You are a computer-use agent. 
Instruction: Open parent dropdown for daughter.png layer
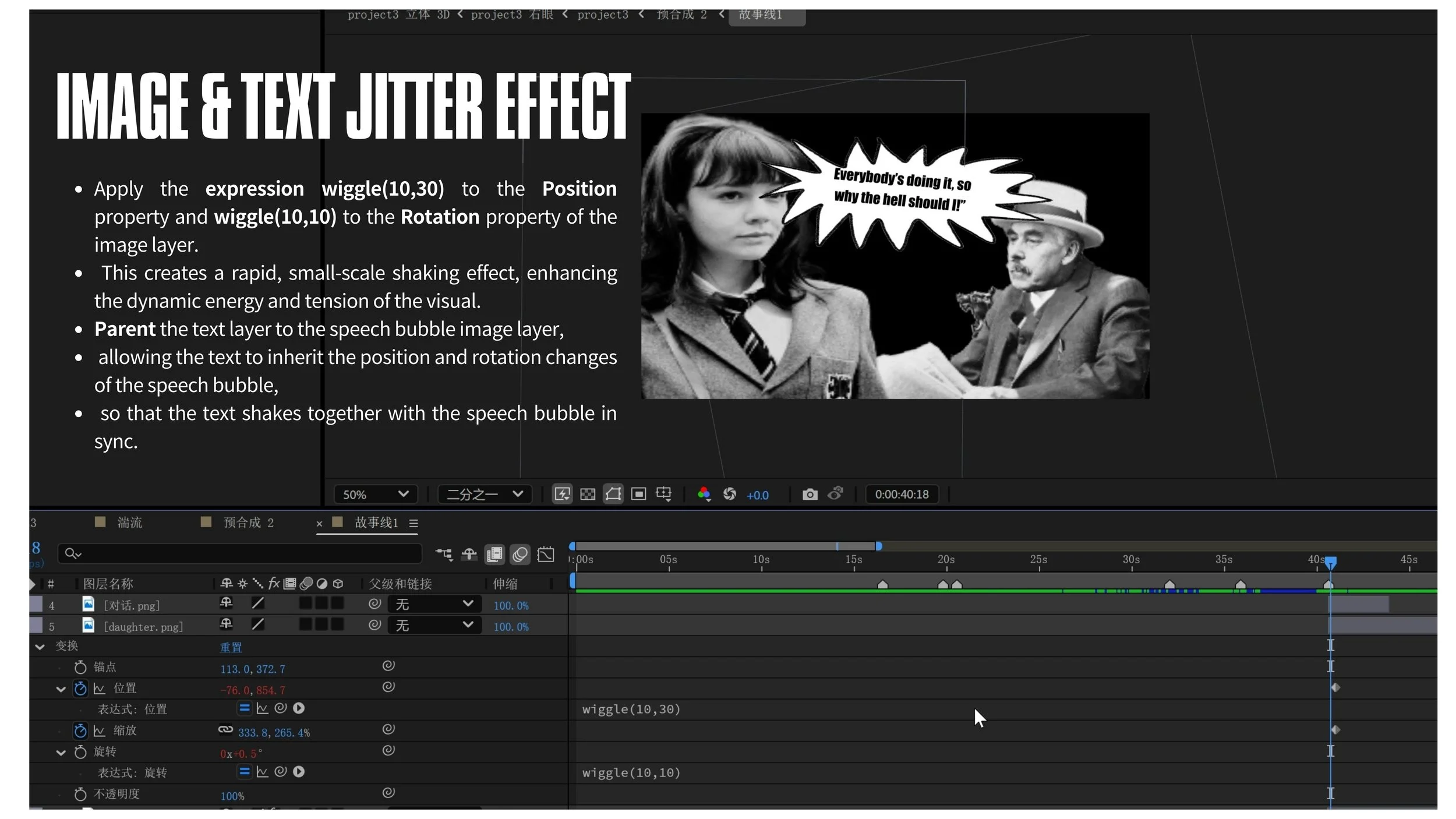point(434,626)
